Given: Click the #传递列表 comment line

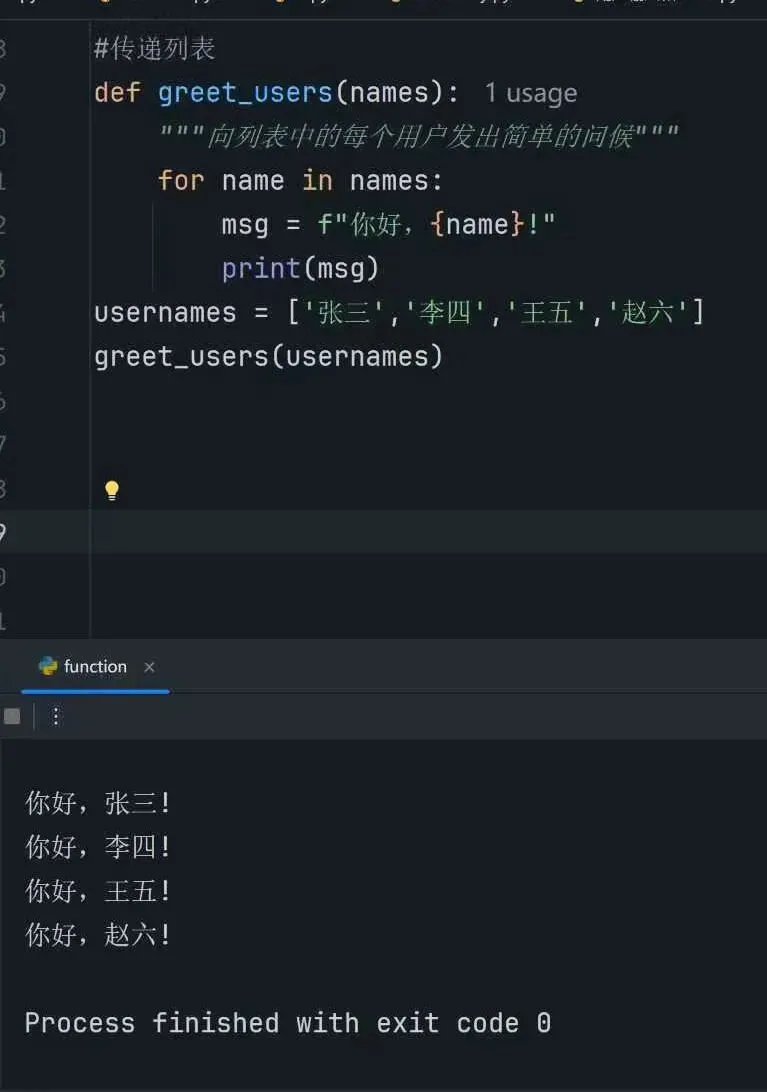Looking at the screenshot, I should coord(155,49).
